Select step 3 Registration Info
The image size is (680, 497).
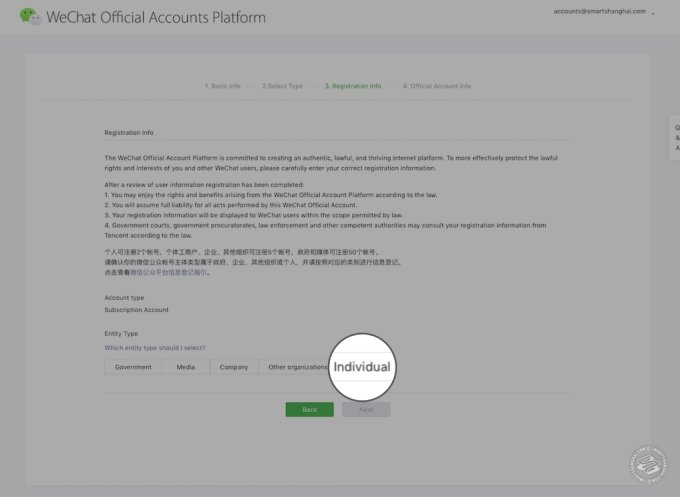pos(353,86)
